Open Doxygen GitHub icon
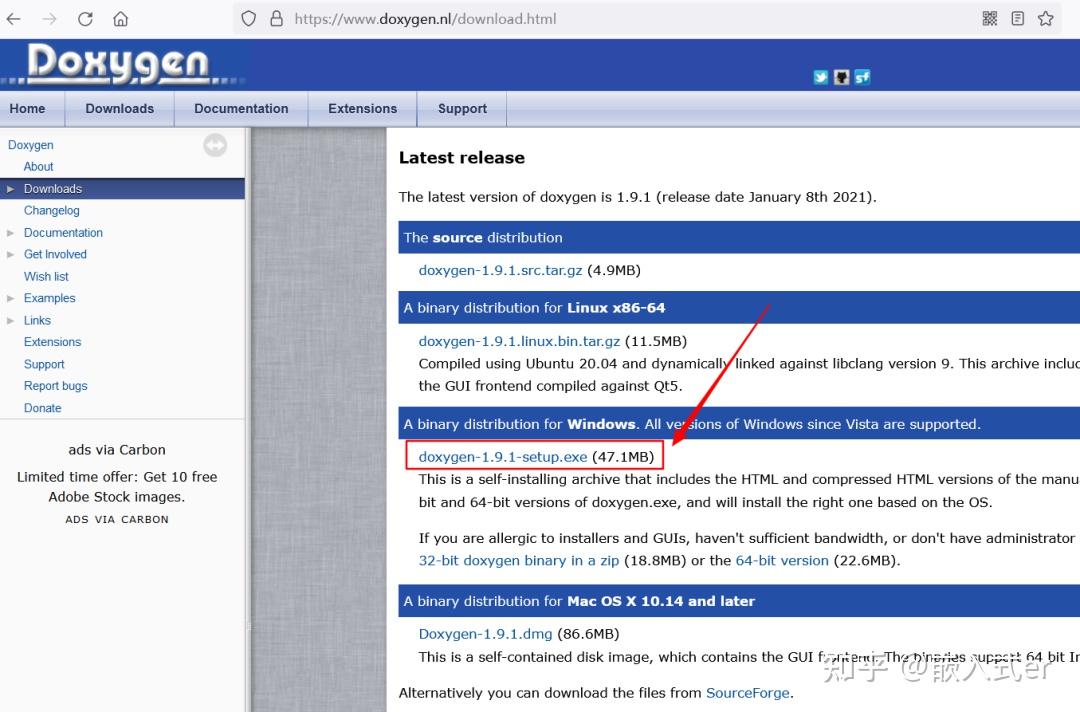The height and width of the screenshot is (712, 1080). click(x=841, y=77)
